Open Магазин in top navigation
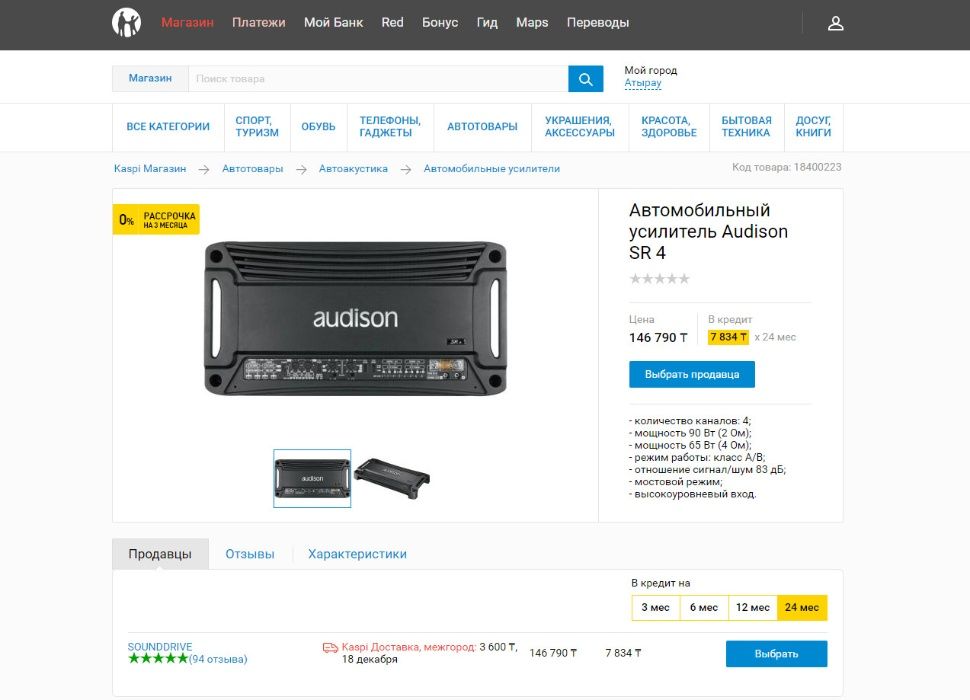 click(x=187, y=23)
